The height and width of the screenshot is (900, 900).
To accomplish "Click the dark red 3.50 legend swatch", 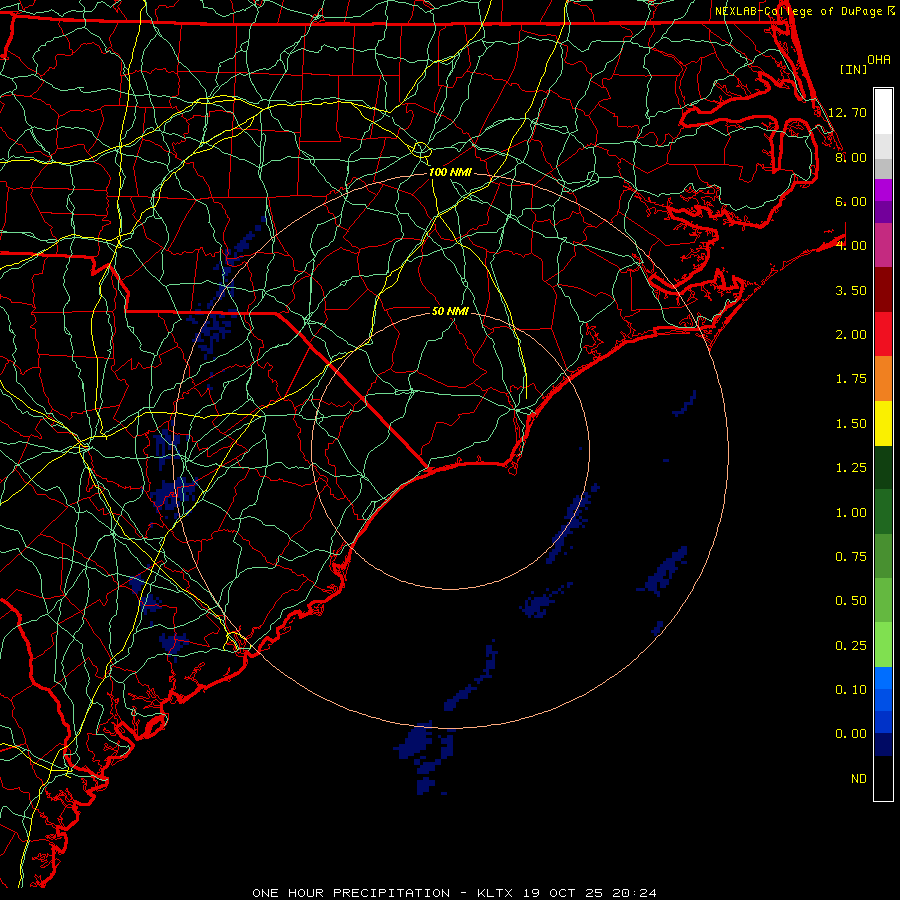I will (x=883, y=290).
